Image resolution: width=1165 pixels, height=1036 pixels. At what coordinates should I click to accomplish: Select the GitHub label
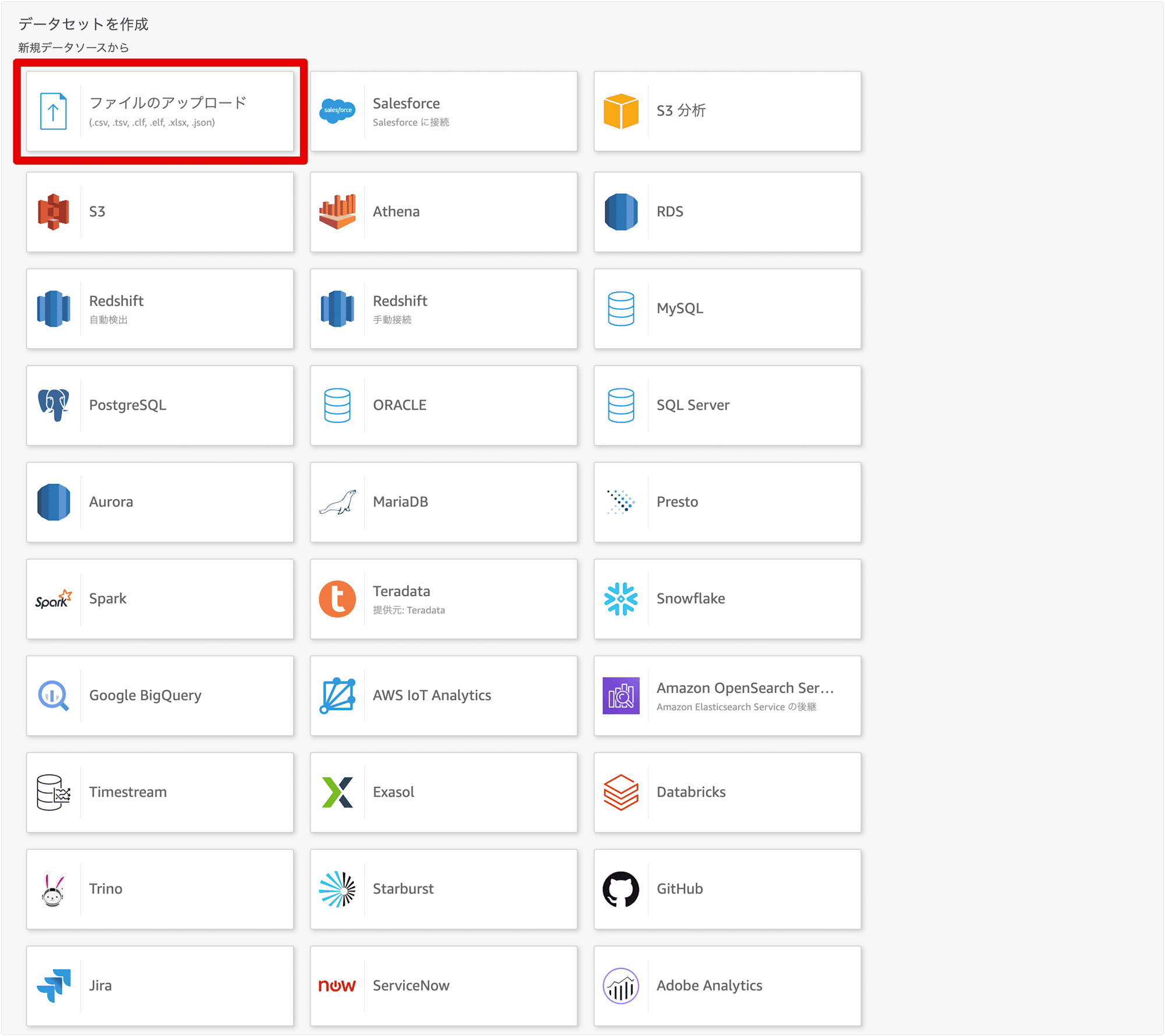tap(680, 889)
